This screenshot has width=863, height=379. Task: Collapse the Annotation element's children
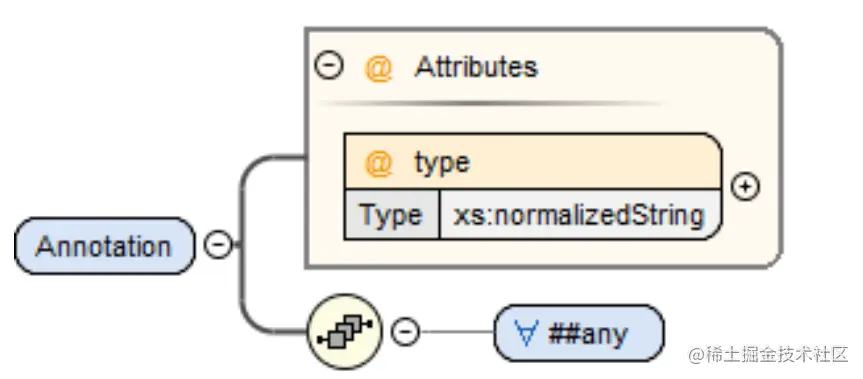(218, 244)
